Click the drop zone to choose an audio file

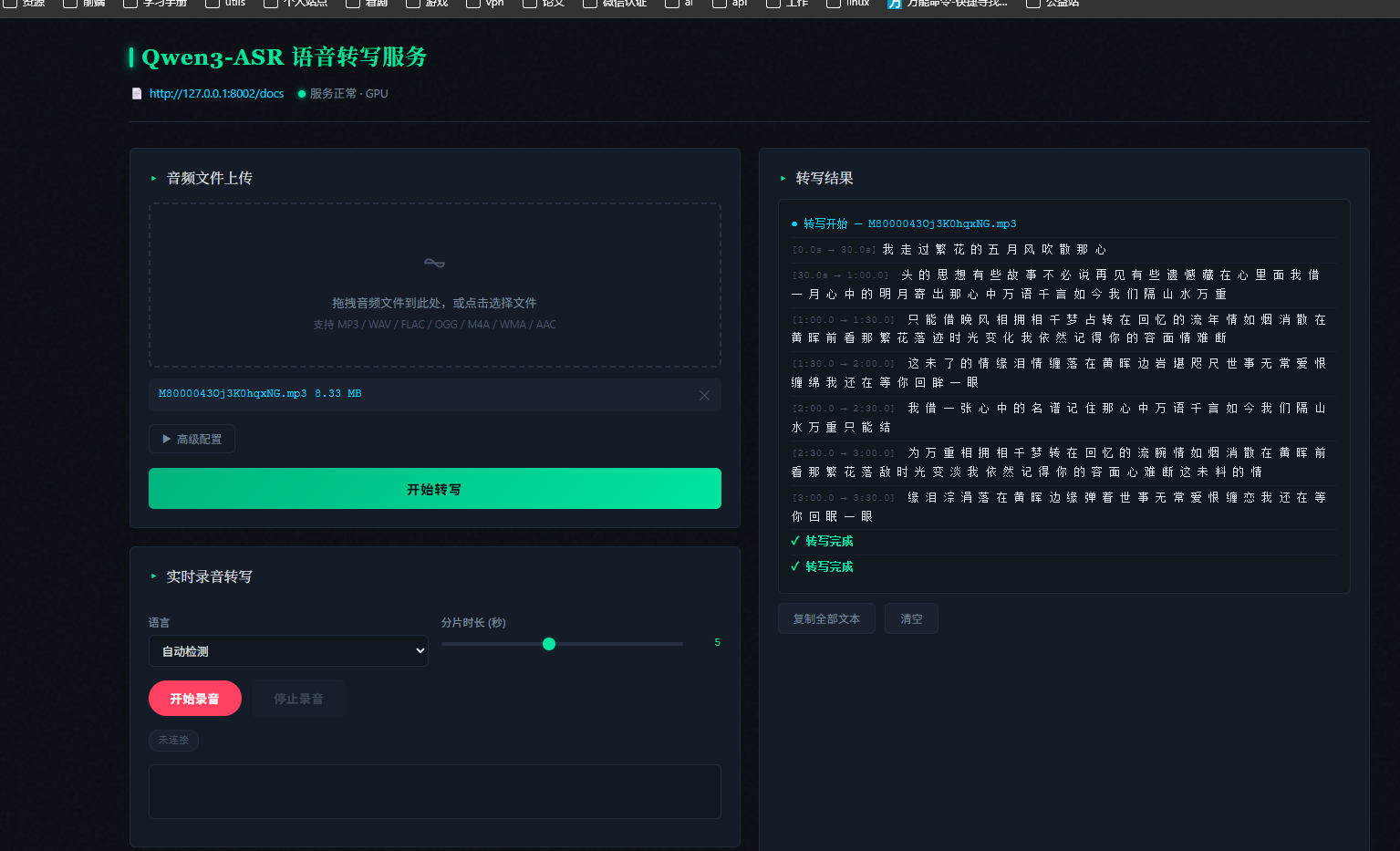435,285
